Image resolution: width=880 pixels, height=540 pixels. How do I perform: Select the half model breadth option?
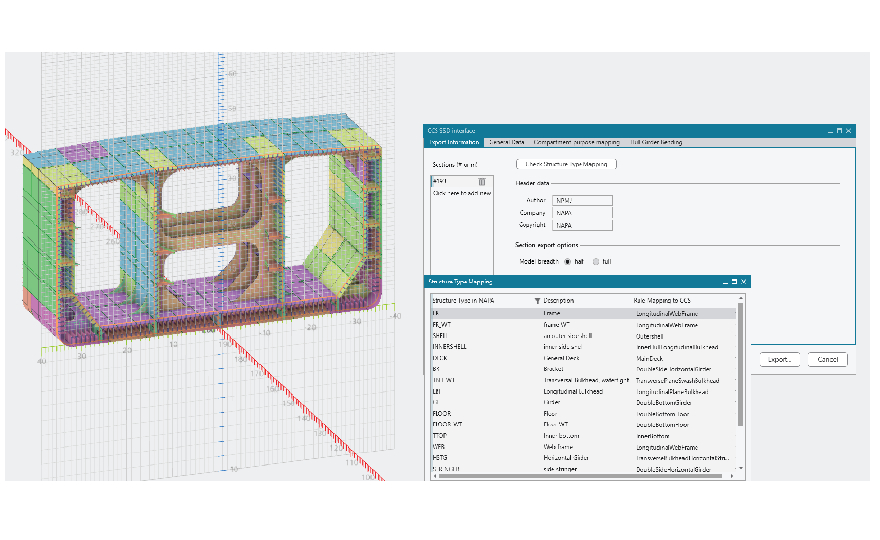(x=568, y=261)
